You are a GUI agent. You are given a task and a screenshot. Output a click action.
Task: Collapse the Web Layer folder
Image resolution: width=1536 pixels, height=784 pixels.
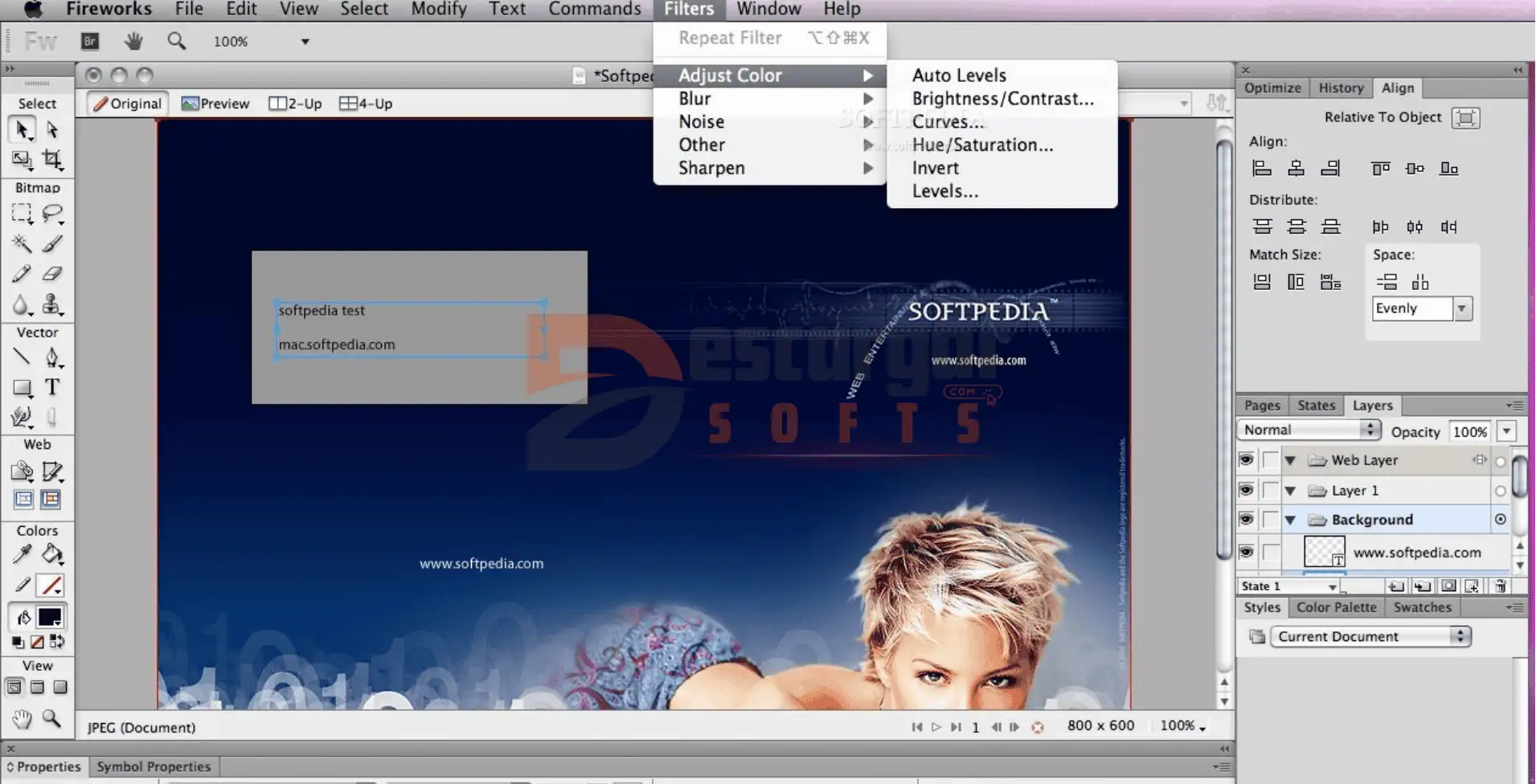pyautogui.click(x=1290, y=460)
